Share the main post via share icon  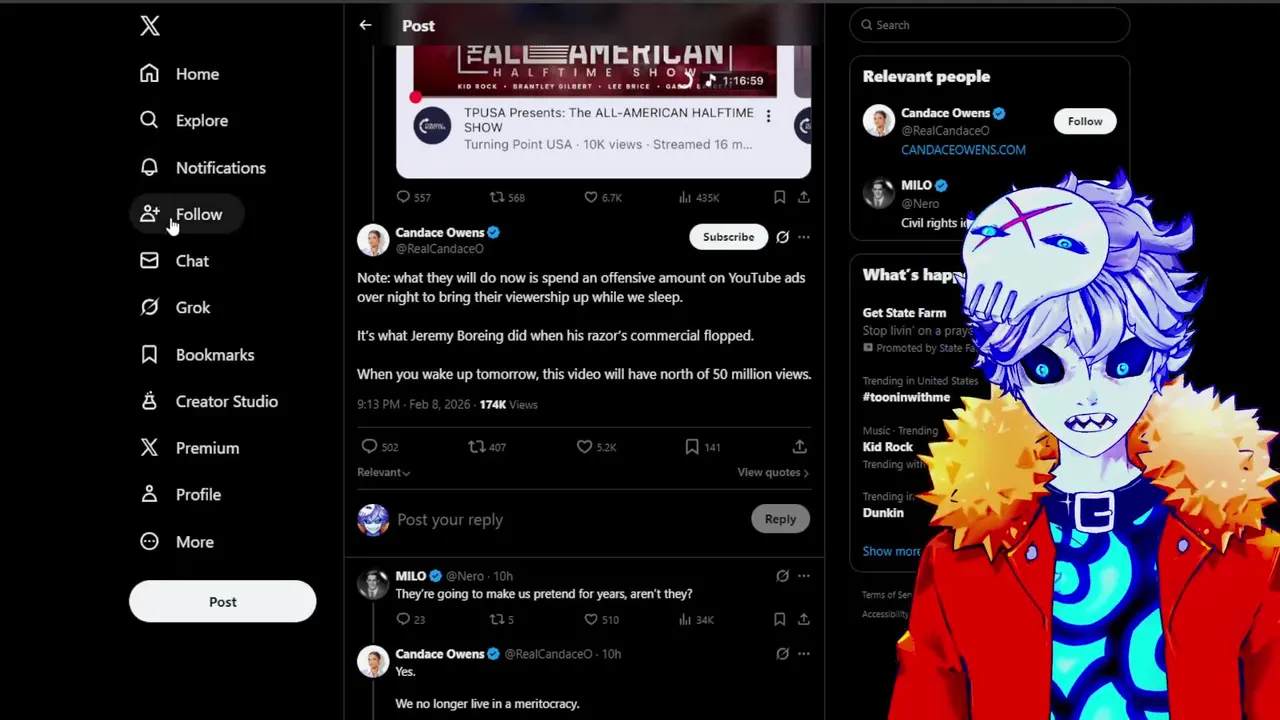click(800, 447)
